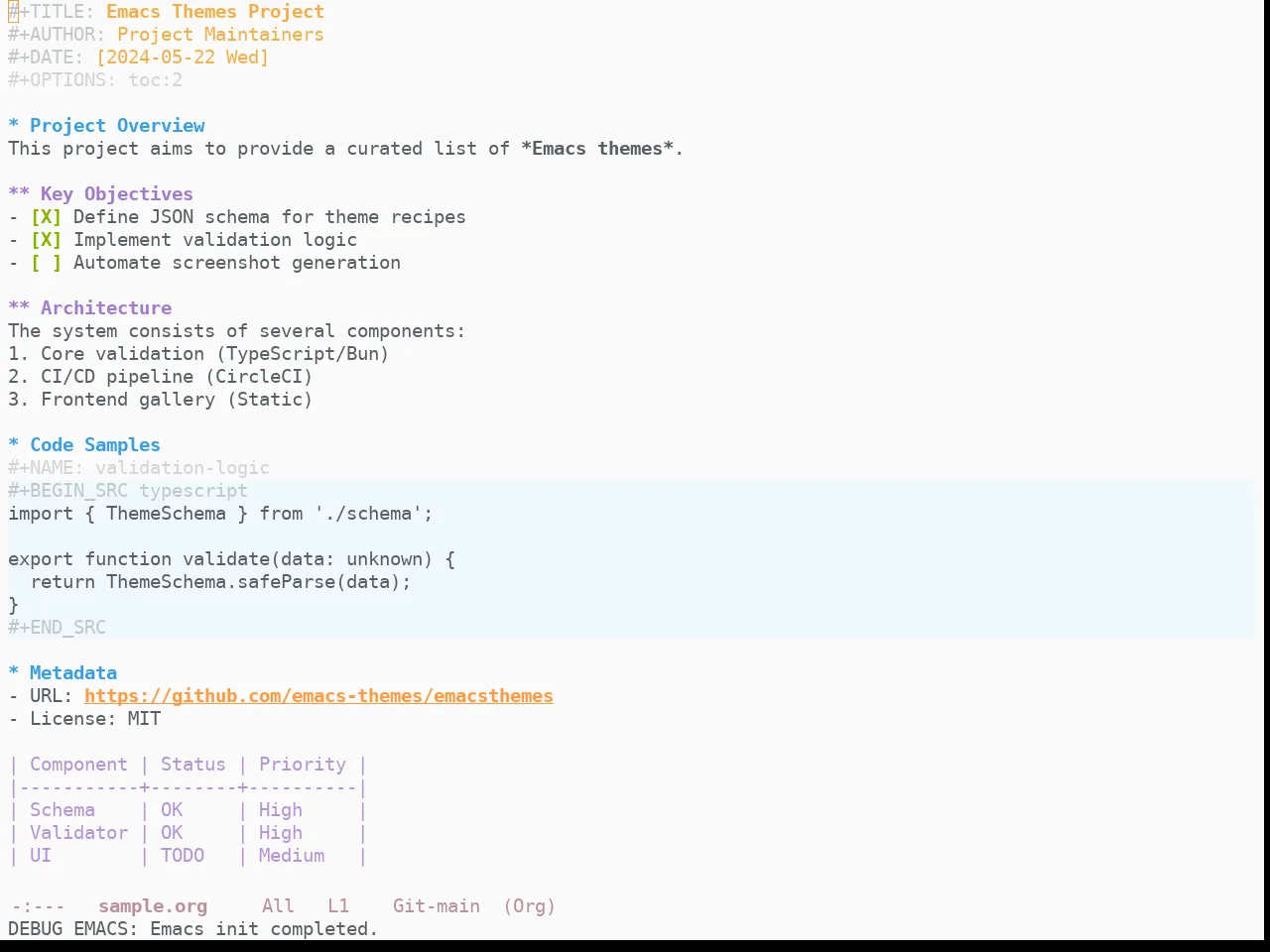Click the 'High' priority in Schema row

coord(281,810)
